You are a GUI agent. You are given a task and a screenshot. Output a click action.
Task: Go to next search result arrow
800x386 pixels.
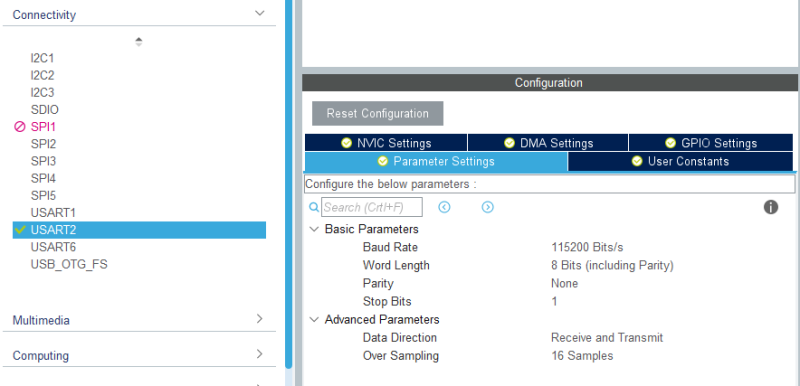(x=488, y=207)
